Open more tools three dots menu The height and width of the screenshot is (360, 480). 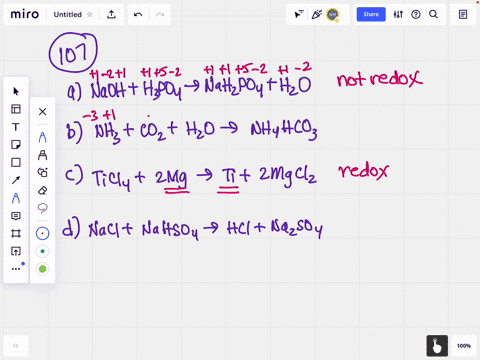16,269
